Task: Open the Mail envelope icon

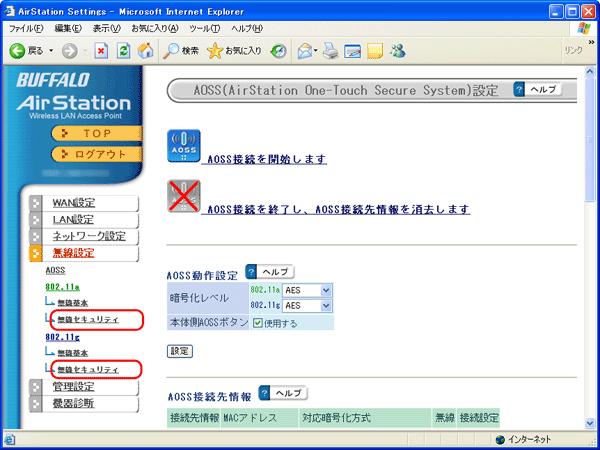Action: 305,51
